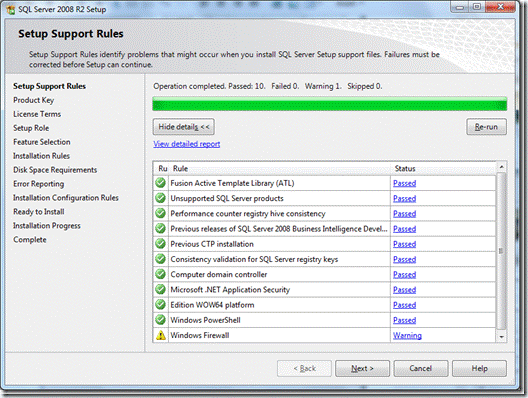Select Complete step in sidebar

pyautogui.click(x=30, y=240)
